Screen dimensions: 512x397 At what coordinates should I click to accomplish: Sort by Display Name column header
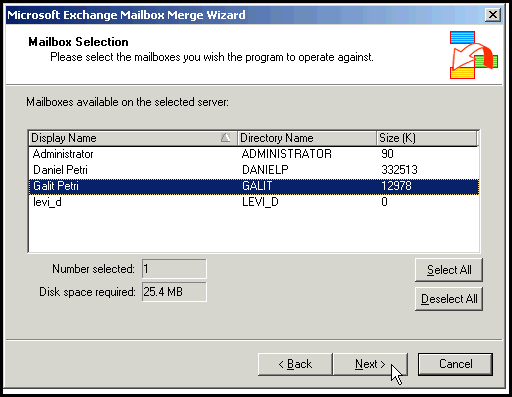[x=133, y=138]
